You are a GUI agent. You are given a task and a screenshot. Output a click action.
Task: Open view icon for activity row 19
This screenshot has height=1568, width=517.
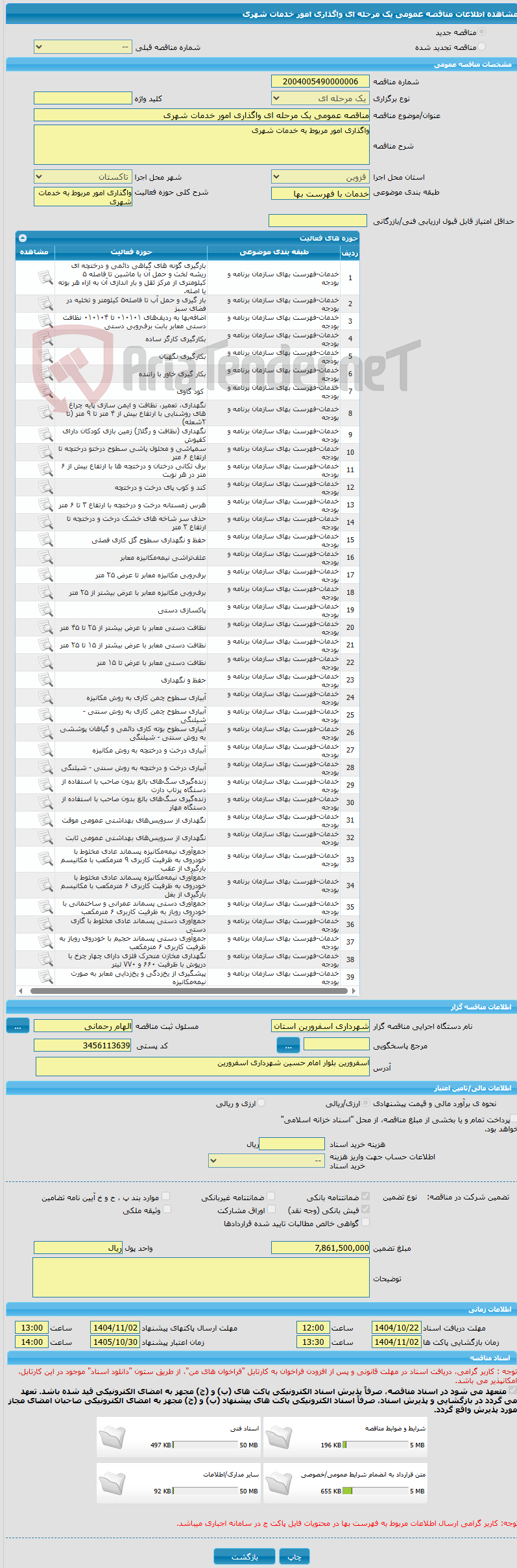45,610
